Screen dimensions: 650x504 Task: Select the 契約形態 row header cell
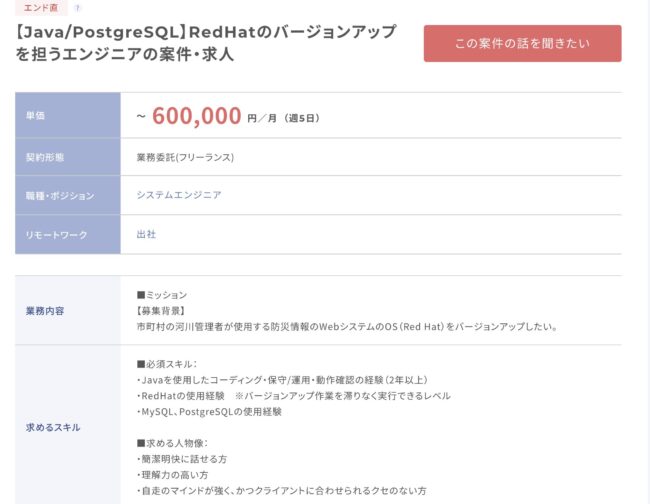click(x=68, y=157)
